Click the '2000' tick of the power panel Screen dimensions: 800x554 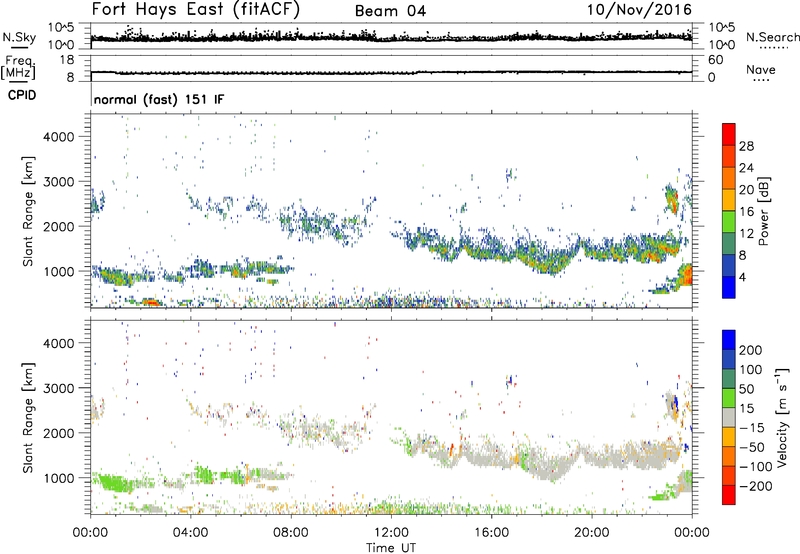(58, 226)
